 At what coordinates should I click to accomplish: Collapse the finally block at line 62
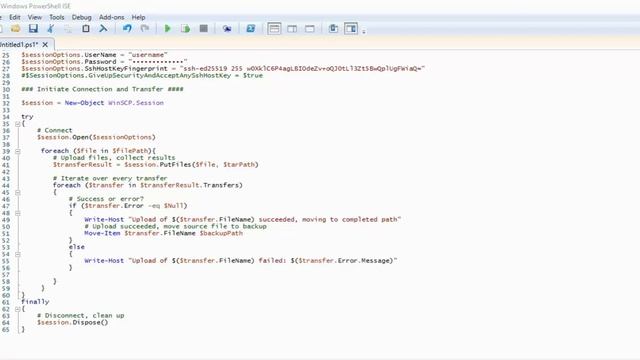point(18,309)
